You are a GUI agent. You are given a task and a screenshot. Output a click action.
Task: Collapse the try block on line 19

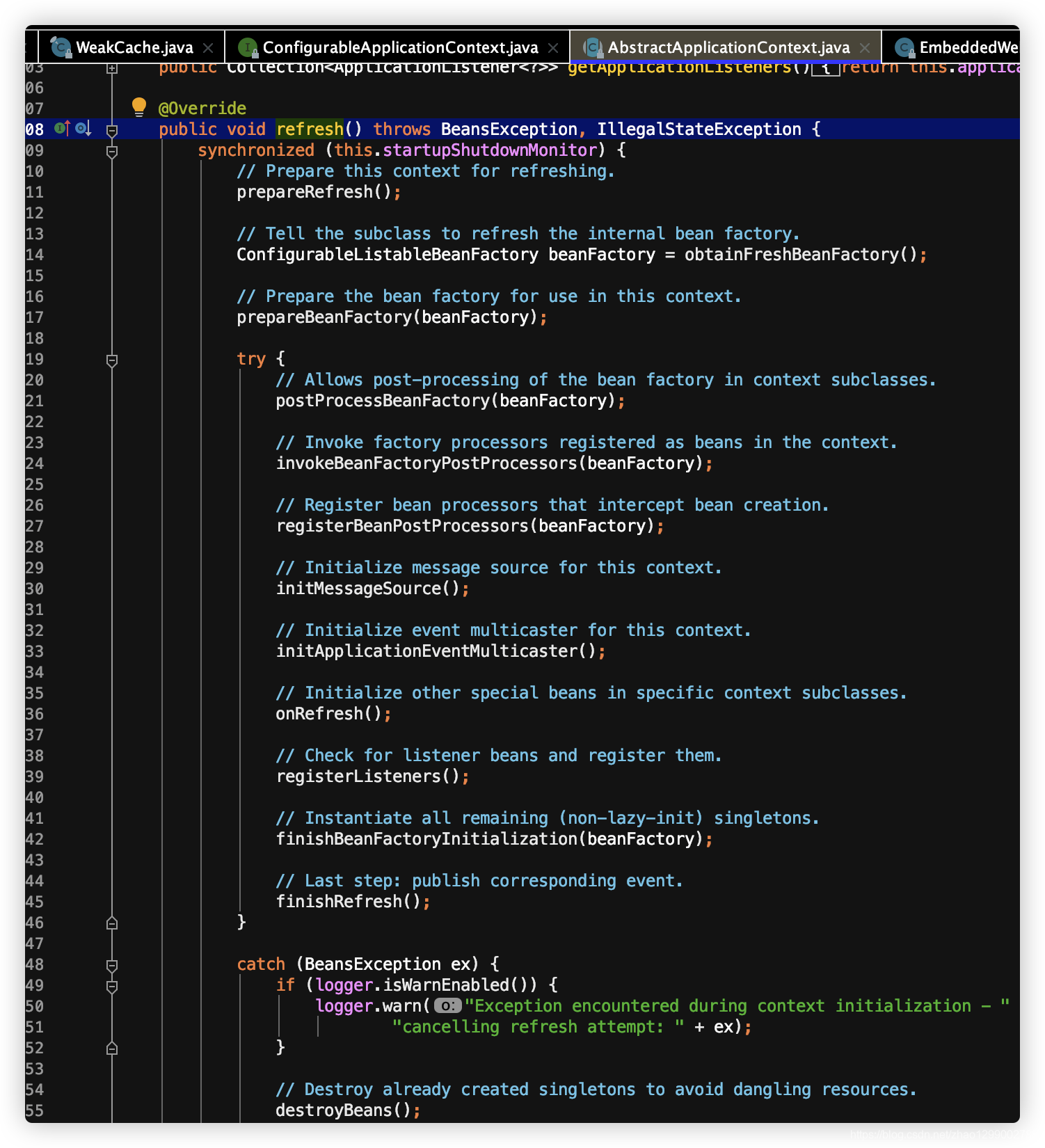112,360
